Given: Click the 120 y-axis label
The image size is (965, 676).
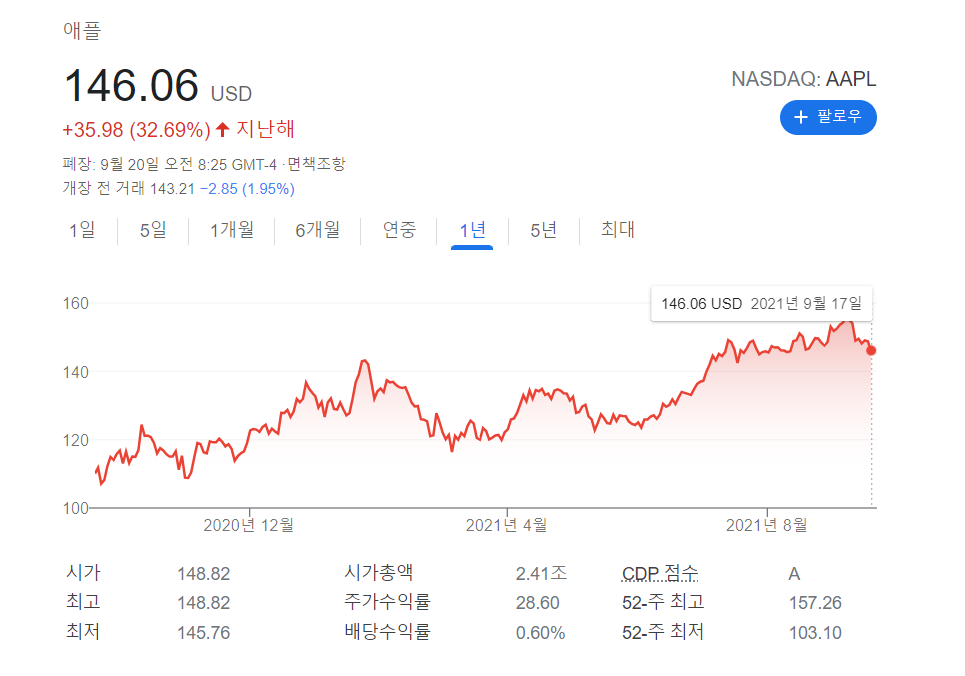Looking at the screenshot, I should click(76, 441).
